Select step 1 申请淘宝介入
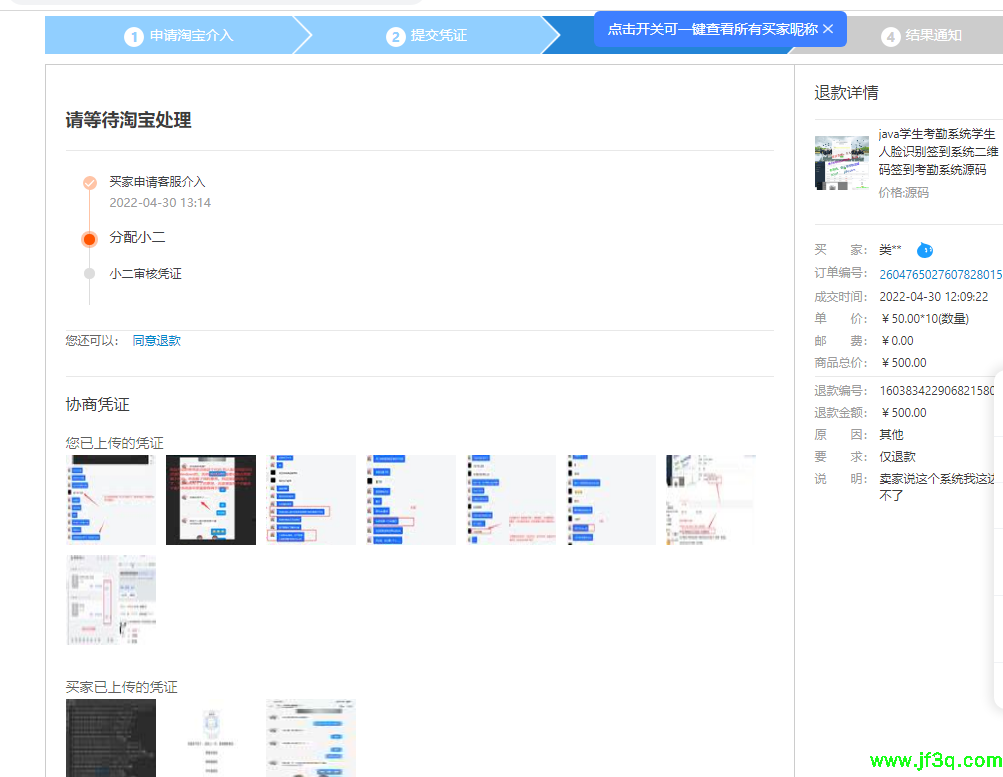The width and height of the screenshot is (1003, 777). 178,36
